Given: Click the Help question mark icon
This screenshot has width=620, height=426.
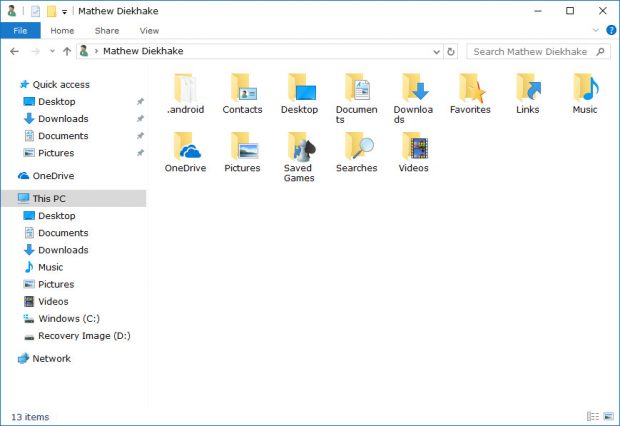Looking at the screenshot, I should 611,30.
